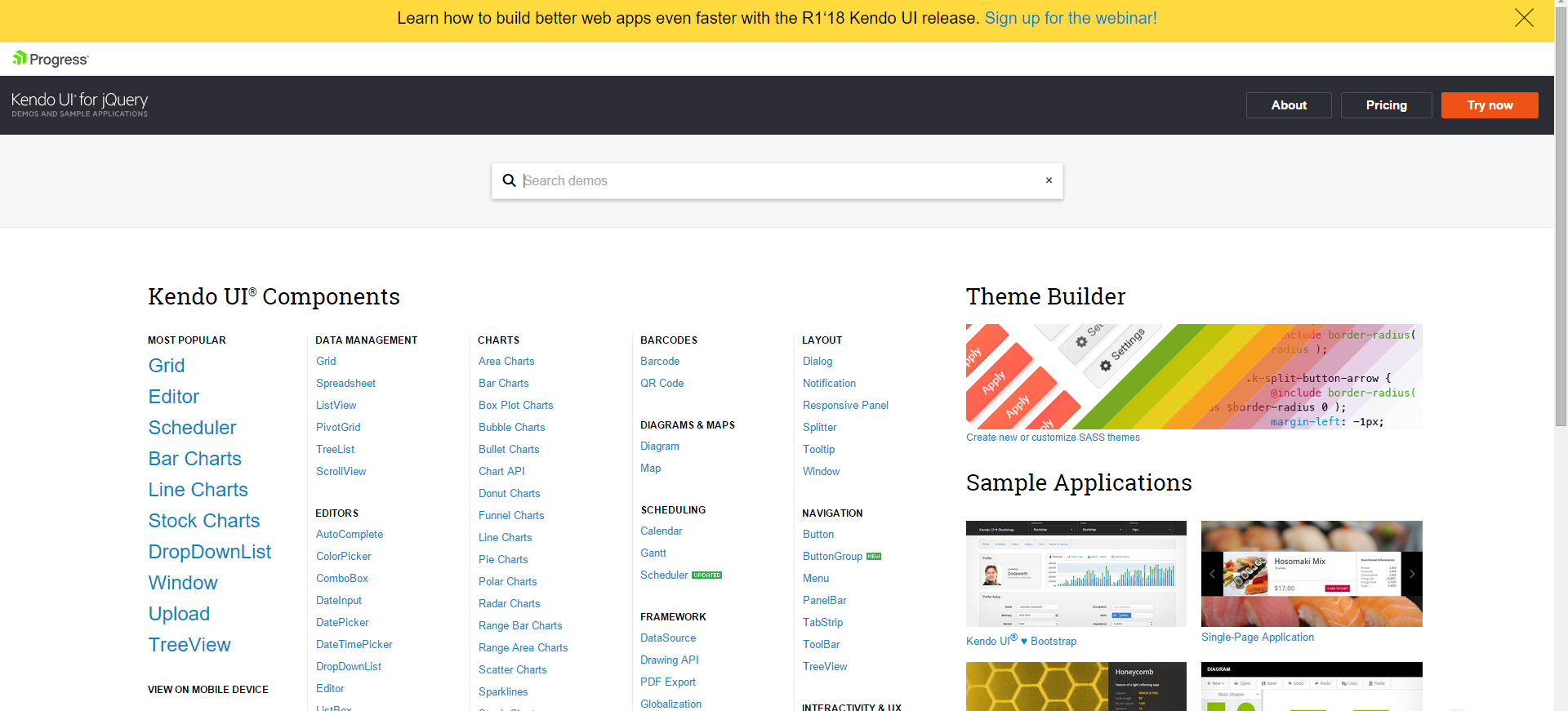Image resolution: width=1568 pixels, height=711 pixels.
Task: Open the PanelBar demo
Action: [x=824, y=600]
